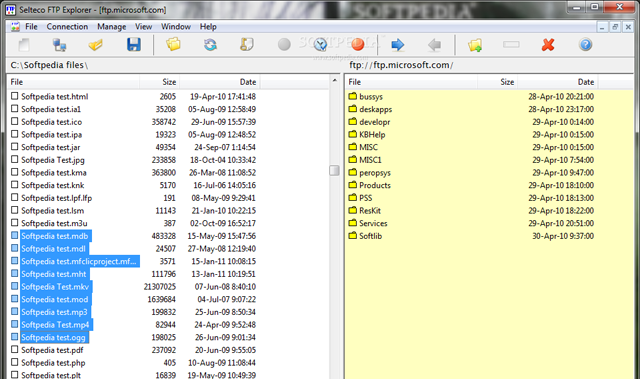Check the box for Softpedia test.ico
The height and width of the screenshot is (379, 640).
pyautogui.click(x=15, y=121)
